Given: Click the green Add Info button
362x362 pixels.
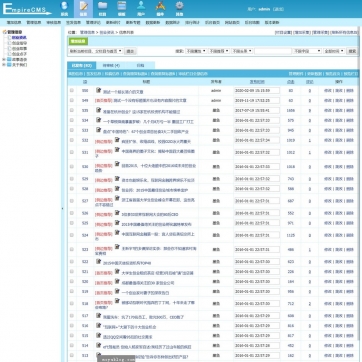Looking at the screenshot, I should pos(78,41).
